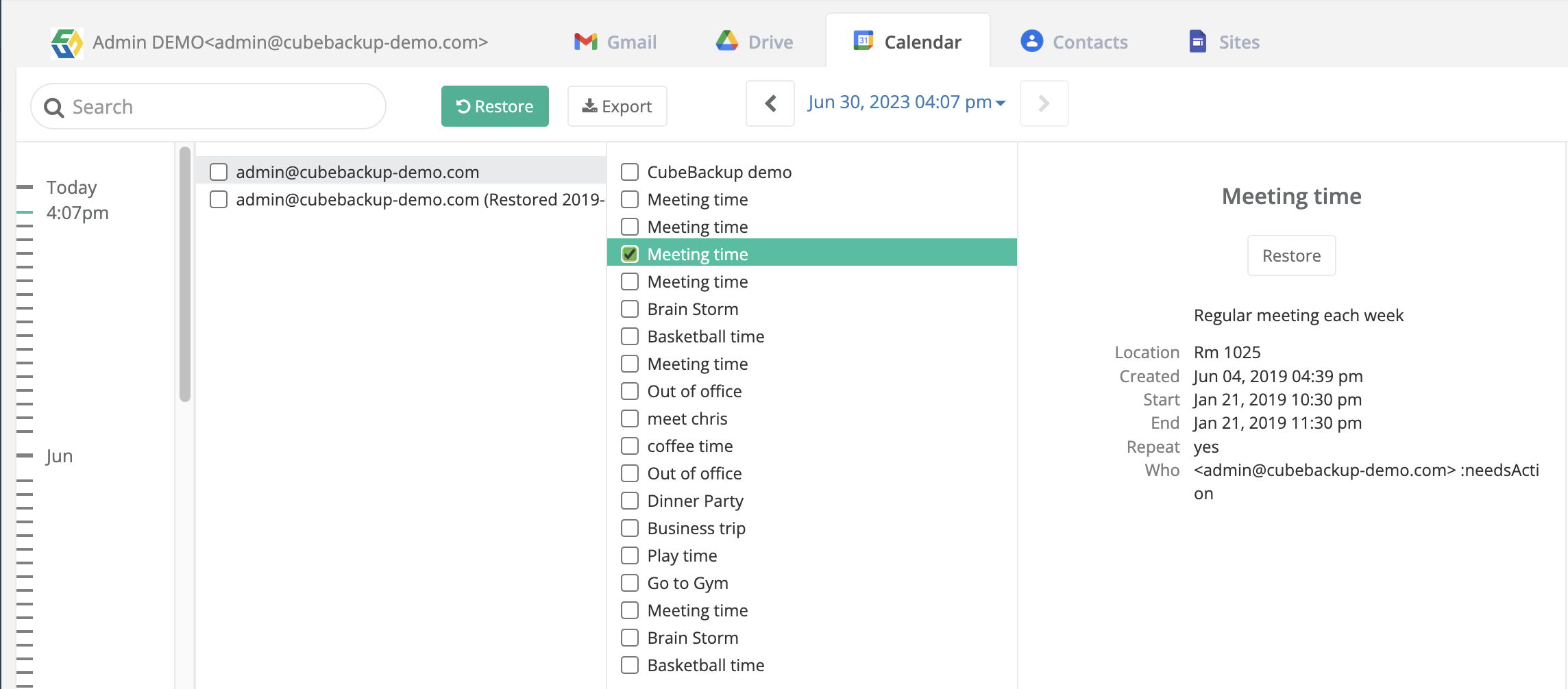Screen dimensions: 1568x689
Task: Click the green Restore button in the toolbar
Action: [495, 106]
